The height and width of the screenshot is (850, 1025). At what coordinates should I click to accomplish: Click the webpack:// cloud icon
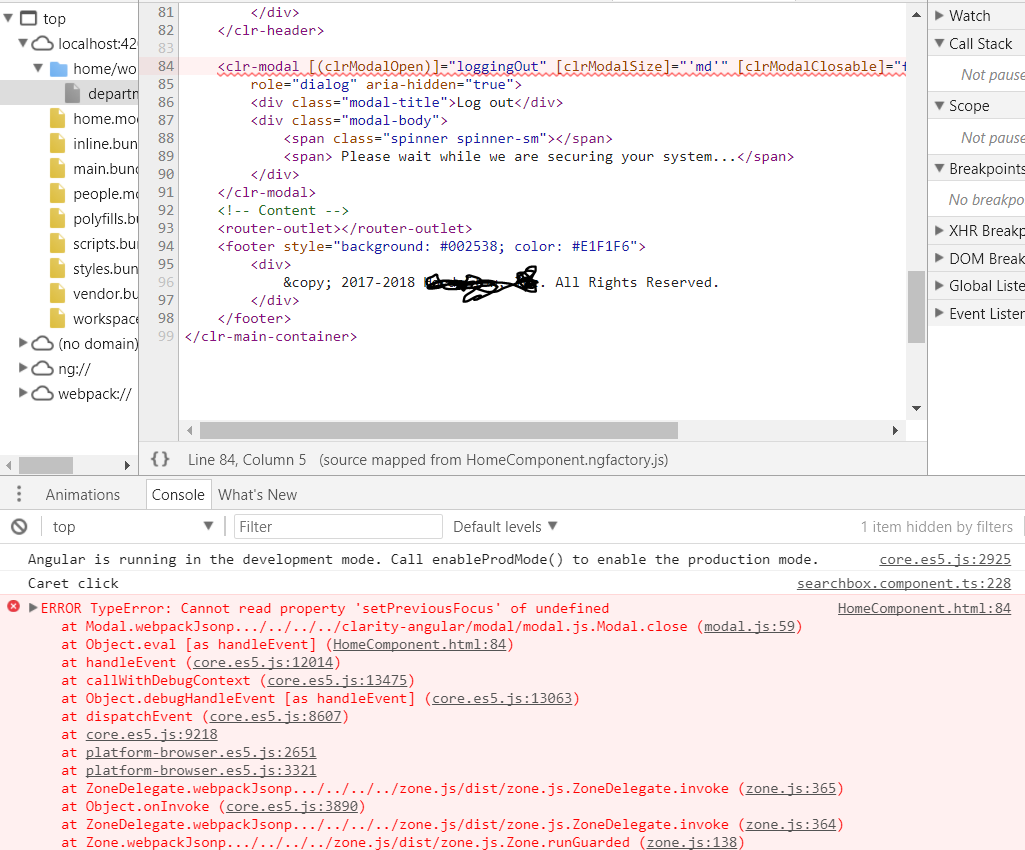coord(42,393)
